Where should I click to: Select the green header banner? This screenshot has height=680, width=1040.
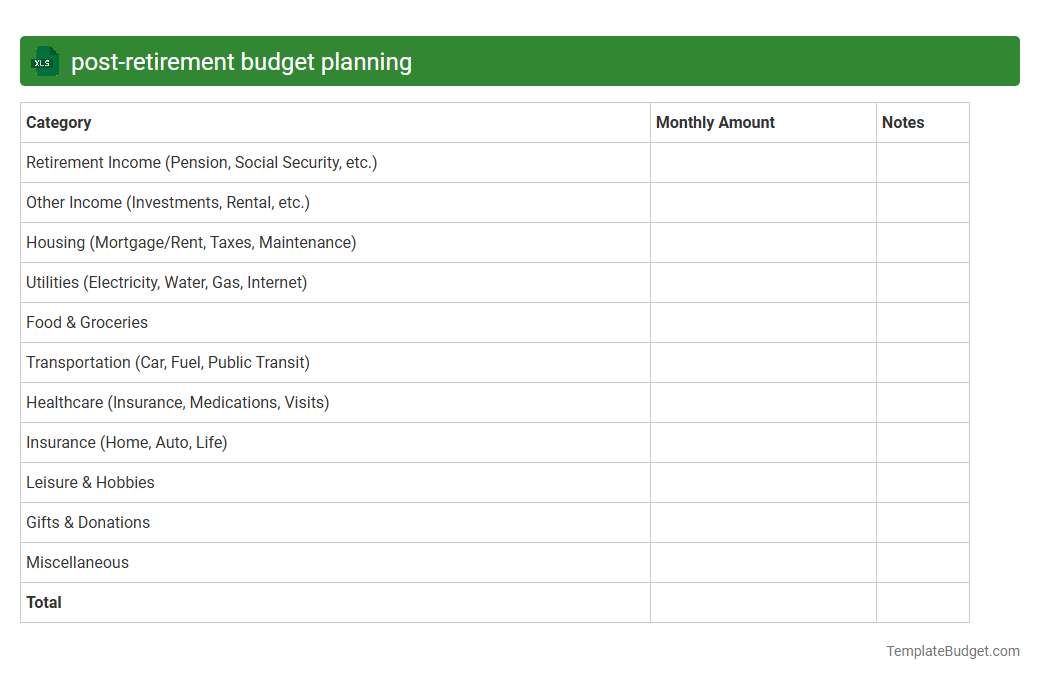520,61
